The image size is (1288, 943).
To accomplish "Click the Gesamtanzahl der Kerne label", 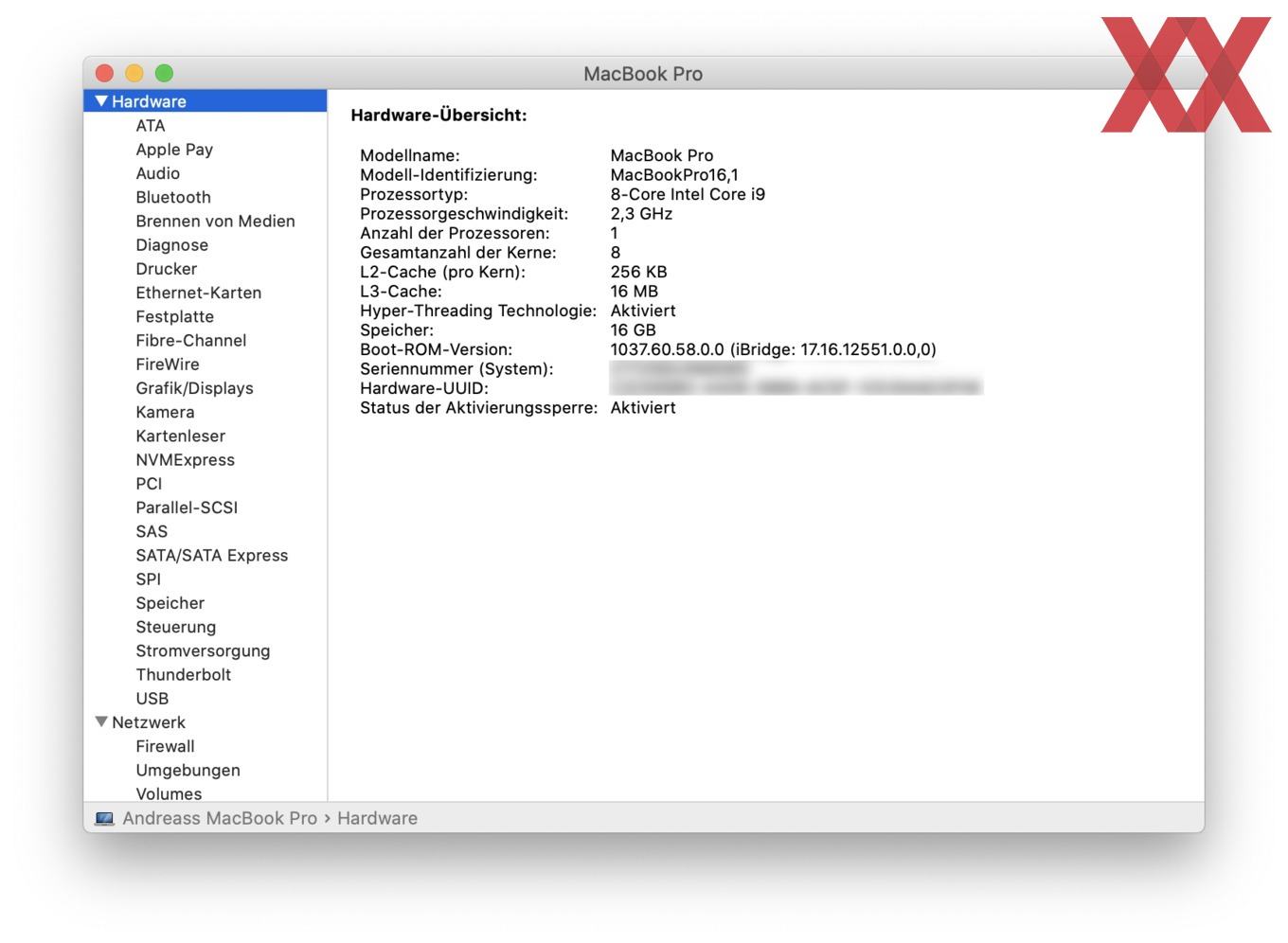I will (458, 252).
